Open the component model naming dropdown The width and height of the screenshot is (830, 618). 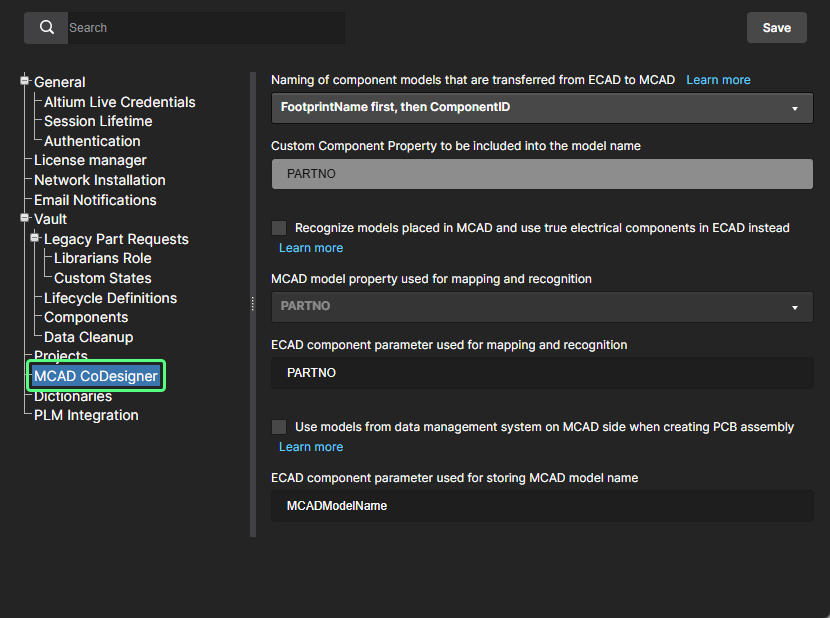pos(542,107)
